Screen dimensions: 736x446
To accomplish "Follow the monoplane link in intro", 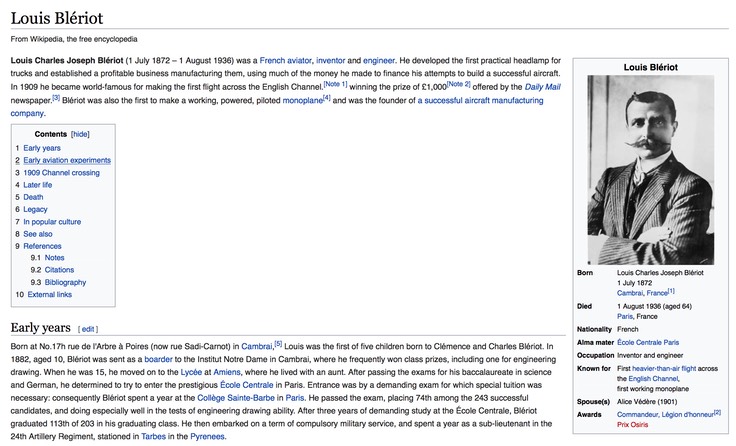I will [302, 100].
